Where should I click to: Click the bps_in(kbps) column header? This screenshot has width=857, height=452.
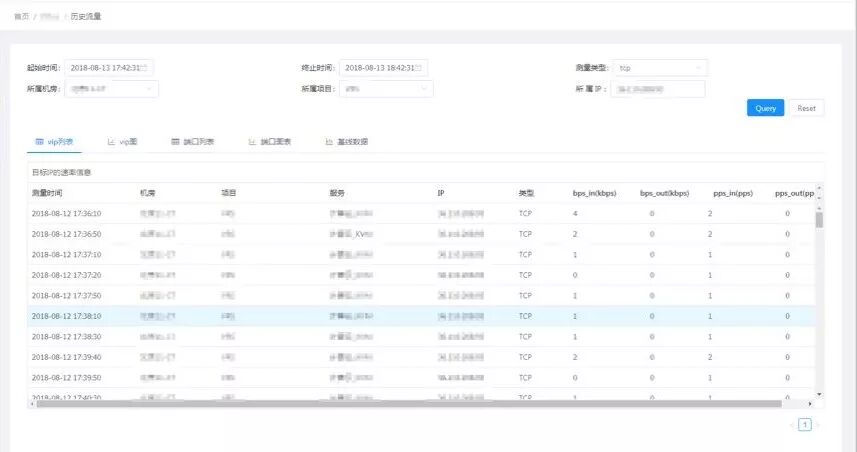point(594,193)
